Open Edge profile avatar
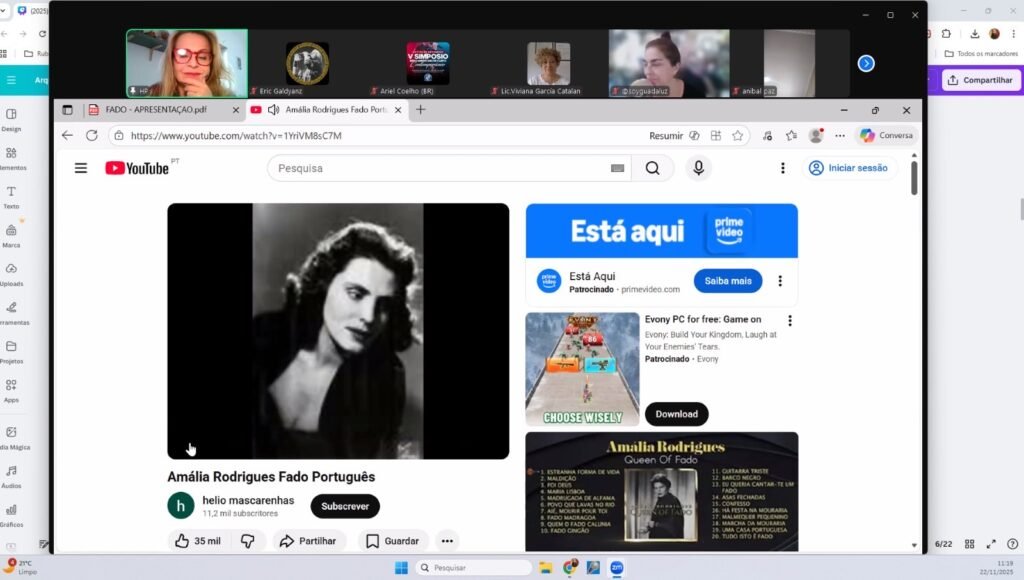The image size is (1024, 580). click(x=816, y=135)
